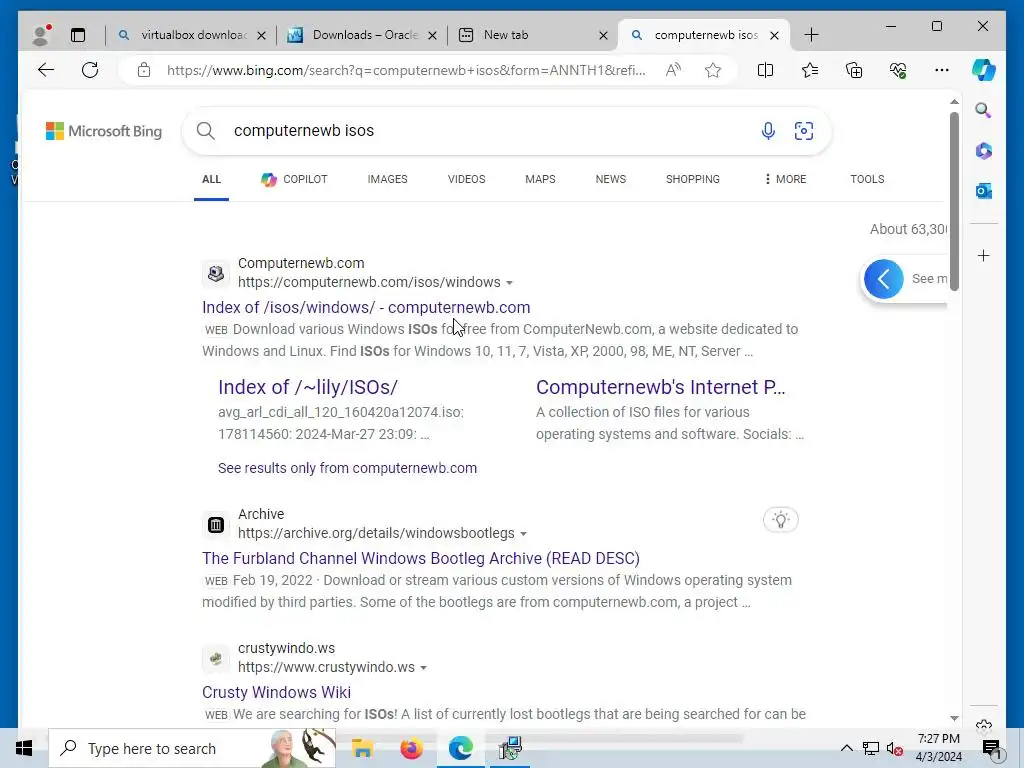
Task: Open the network icon in system tray
Action: (871, 748)
